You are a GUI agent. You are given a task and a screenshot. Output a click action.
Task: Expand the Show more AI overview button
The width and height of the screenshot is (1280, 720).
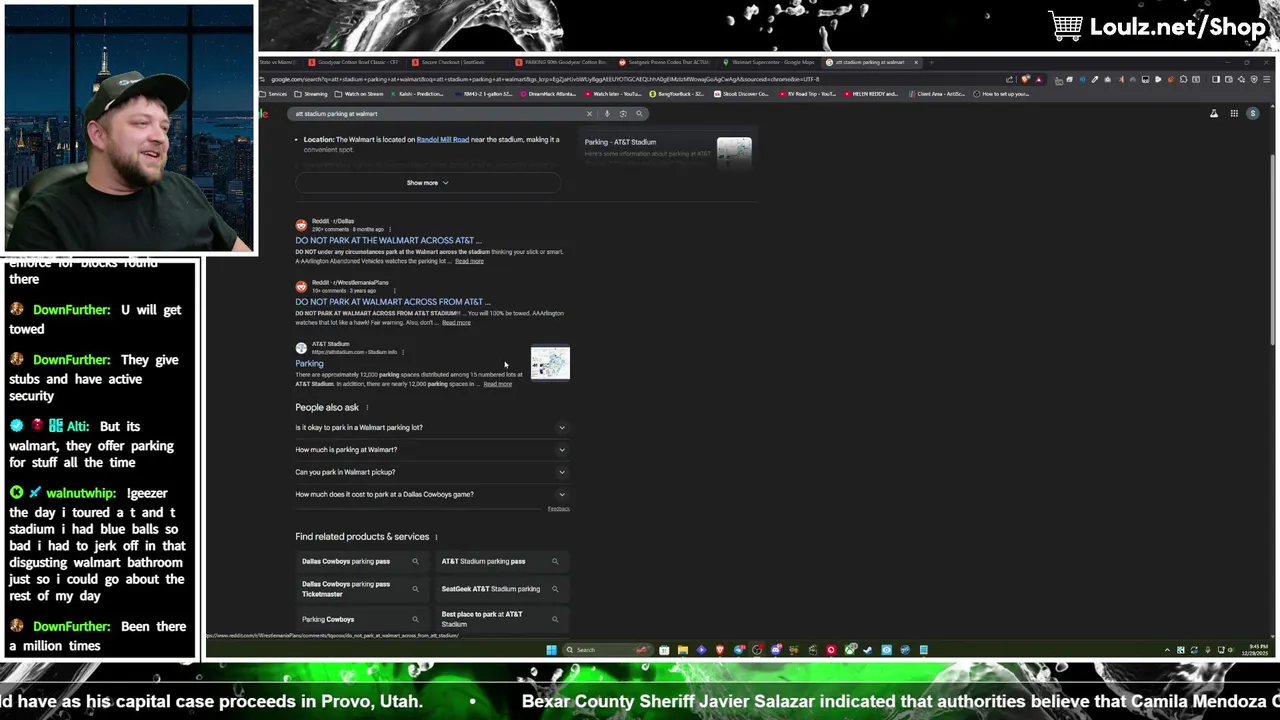[427, 183]
